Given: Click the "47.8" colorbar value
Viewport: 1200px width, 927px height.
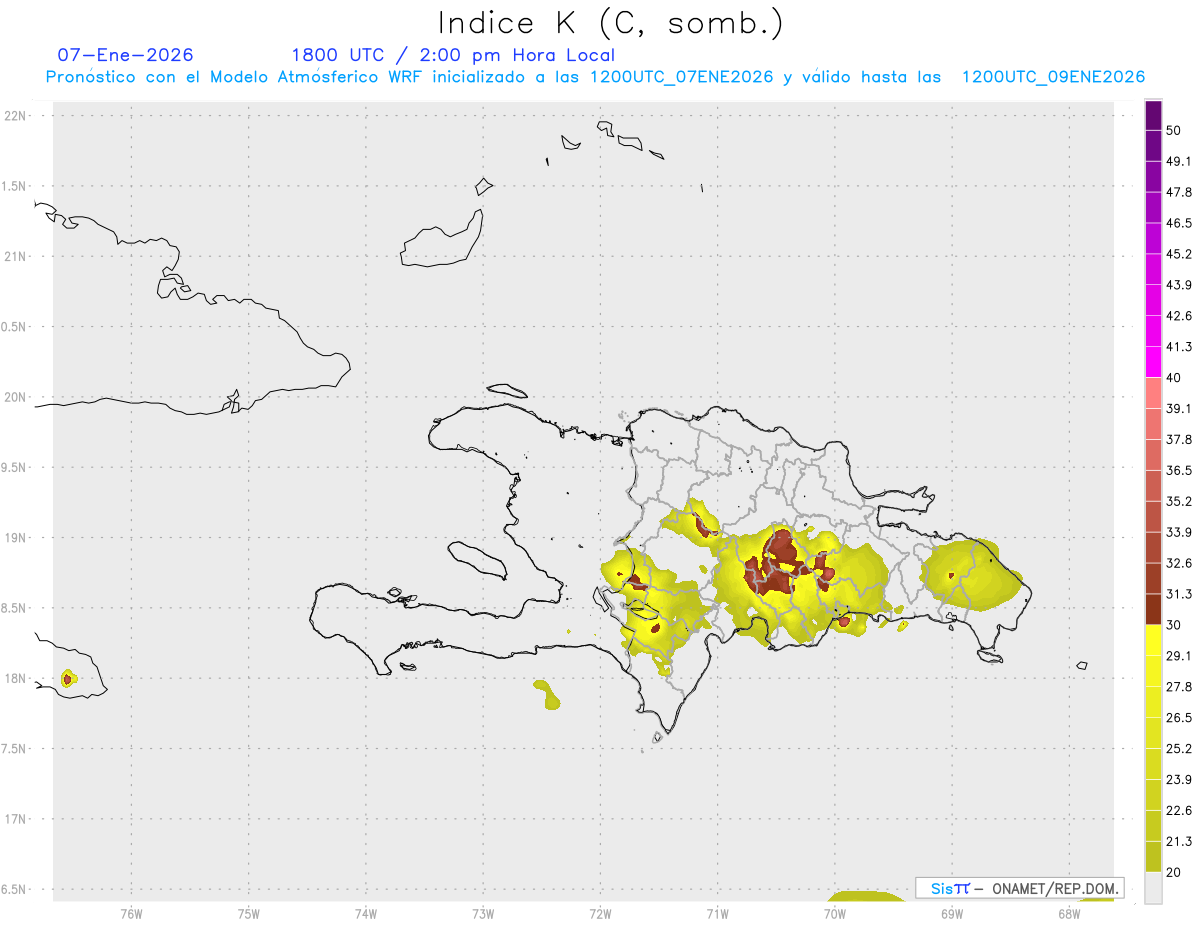Looking at the screenshot, I should [x=1179, y=192].
